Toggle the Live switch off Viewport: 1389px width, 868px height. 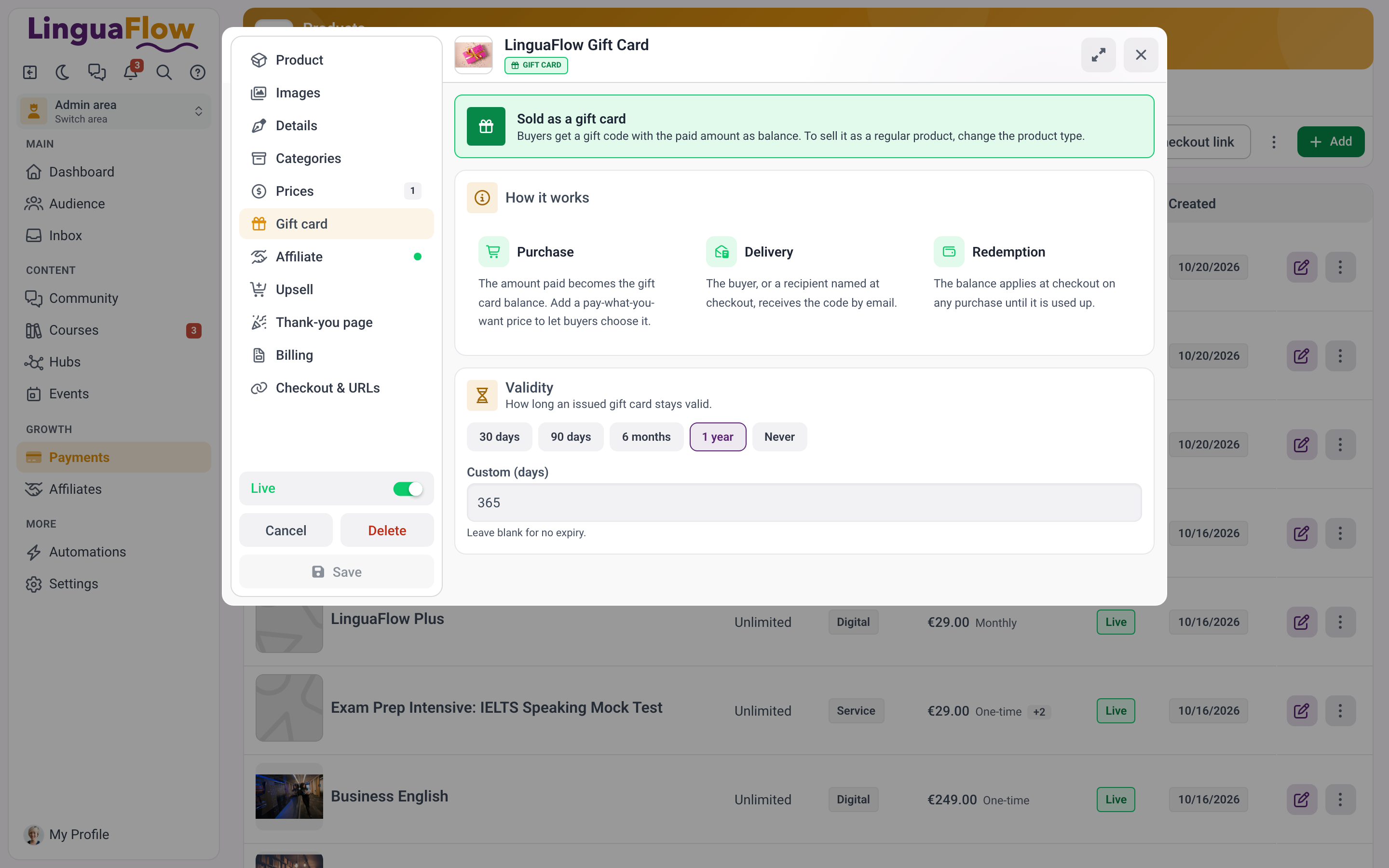[x=408, y=488]
